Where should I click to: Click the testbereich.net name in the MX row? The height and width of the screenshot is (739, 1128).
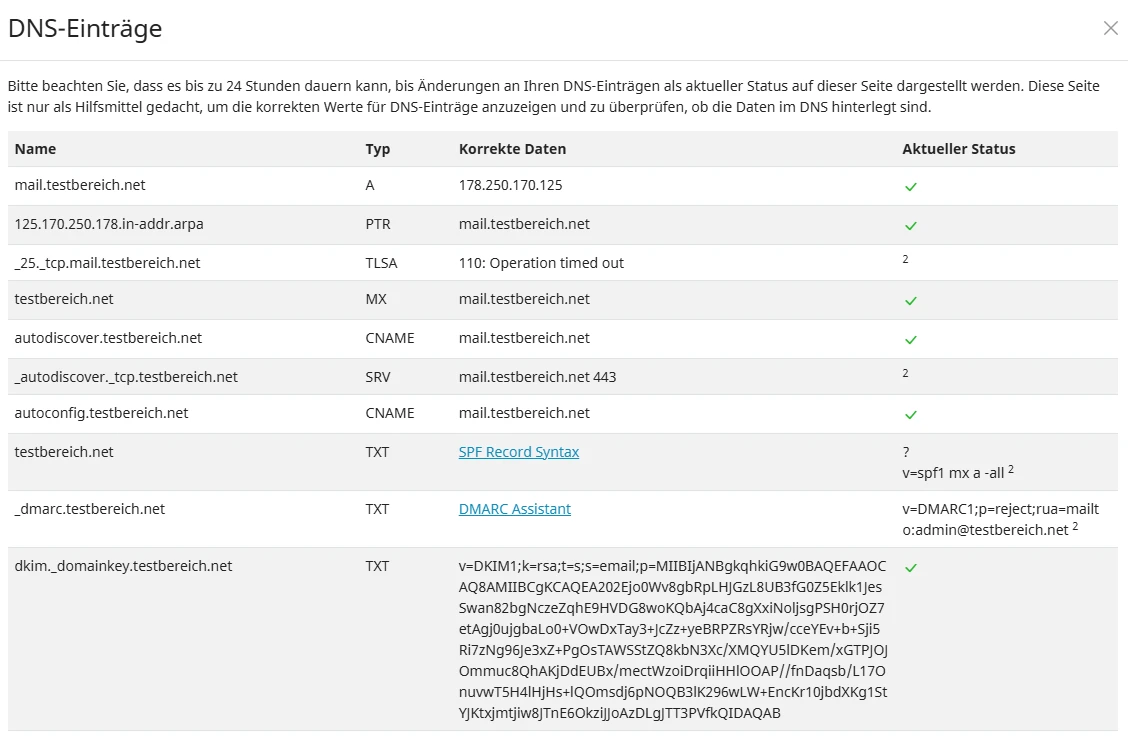[64, 299]
